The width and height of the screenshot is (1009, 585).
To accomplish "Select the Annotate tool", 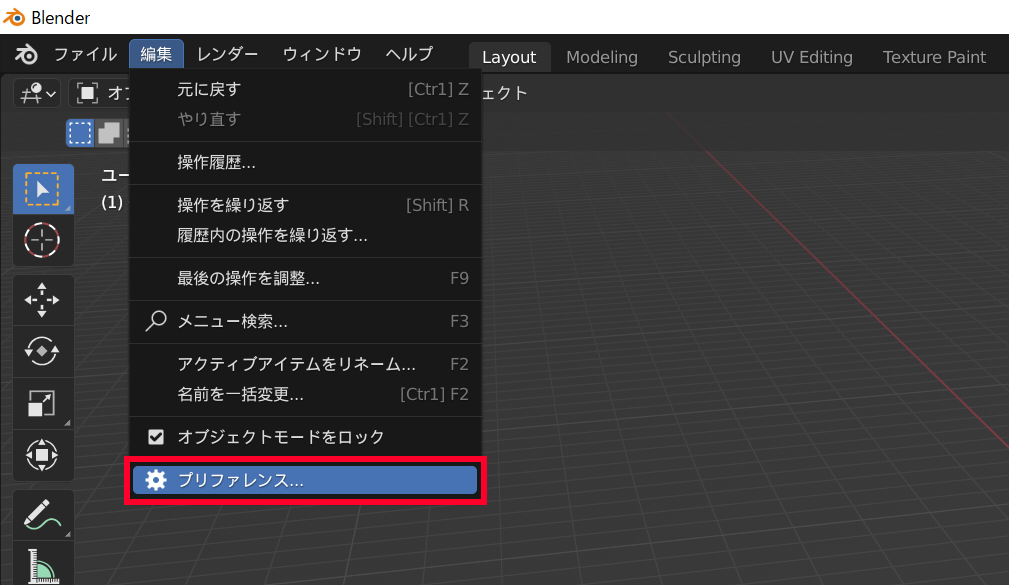I will [x=43, y=514].
